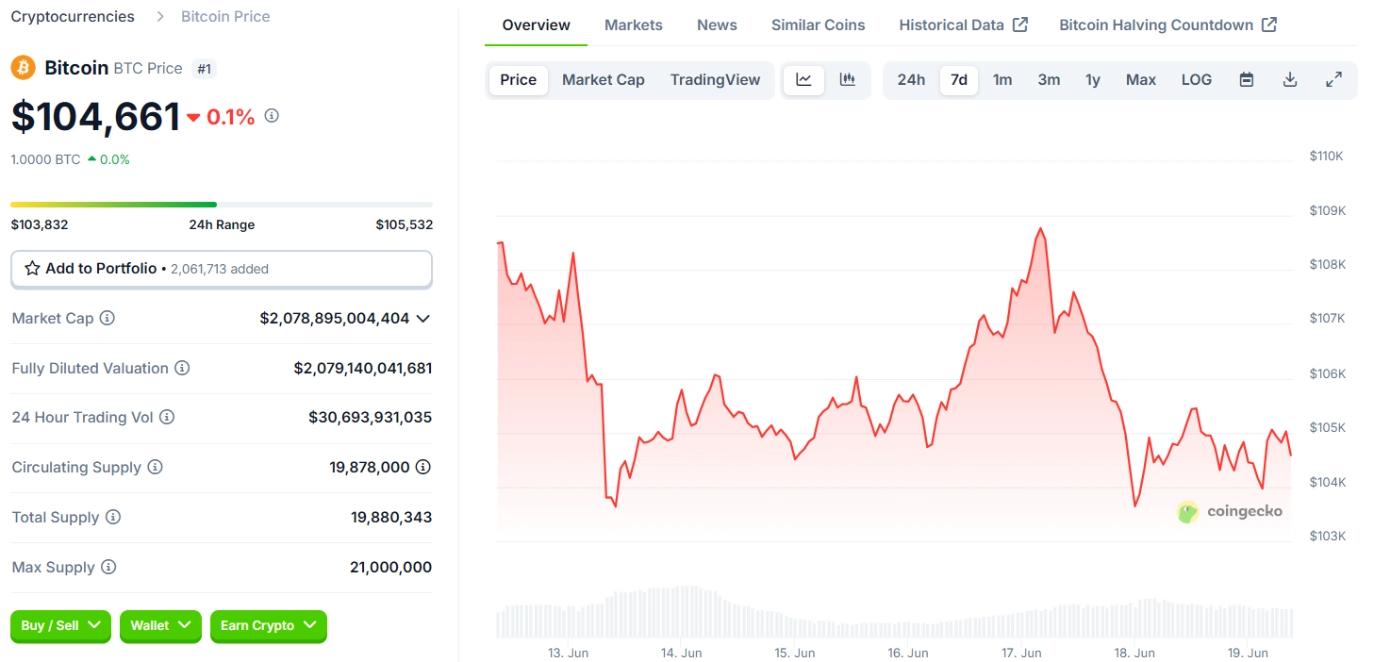Screen dimensions: 1374x662
Task: Open the Wallet dropdown
Action: point(161,626)
